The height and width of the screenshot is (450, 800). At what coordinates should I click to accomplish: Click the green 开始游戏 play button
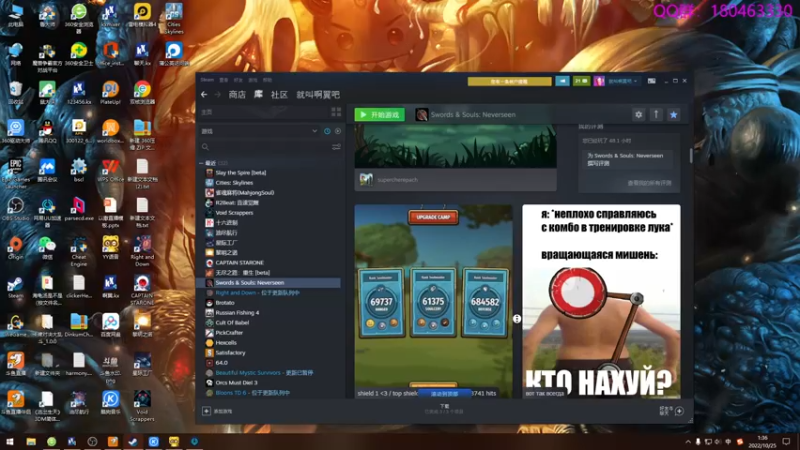coord(380,115)
